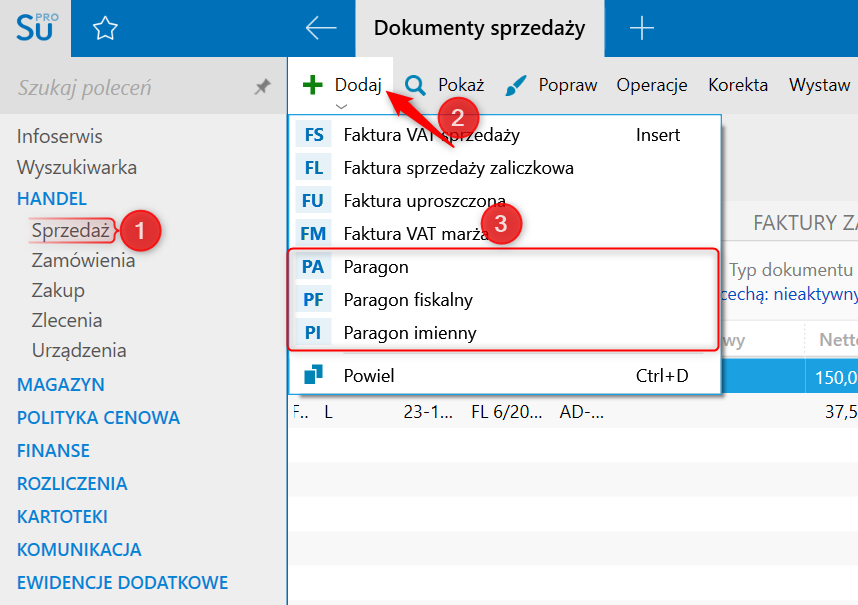Open the Operacje menu

[652, 85]
